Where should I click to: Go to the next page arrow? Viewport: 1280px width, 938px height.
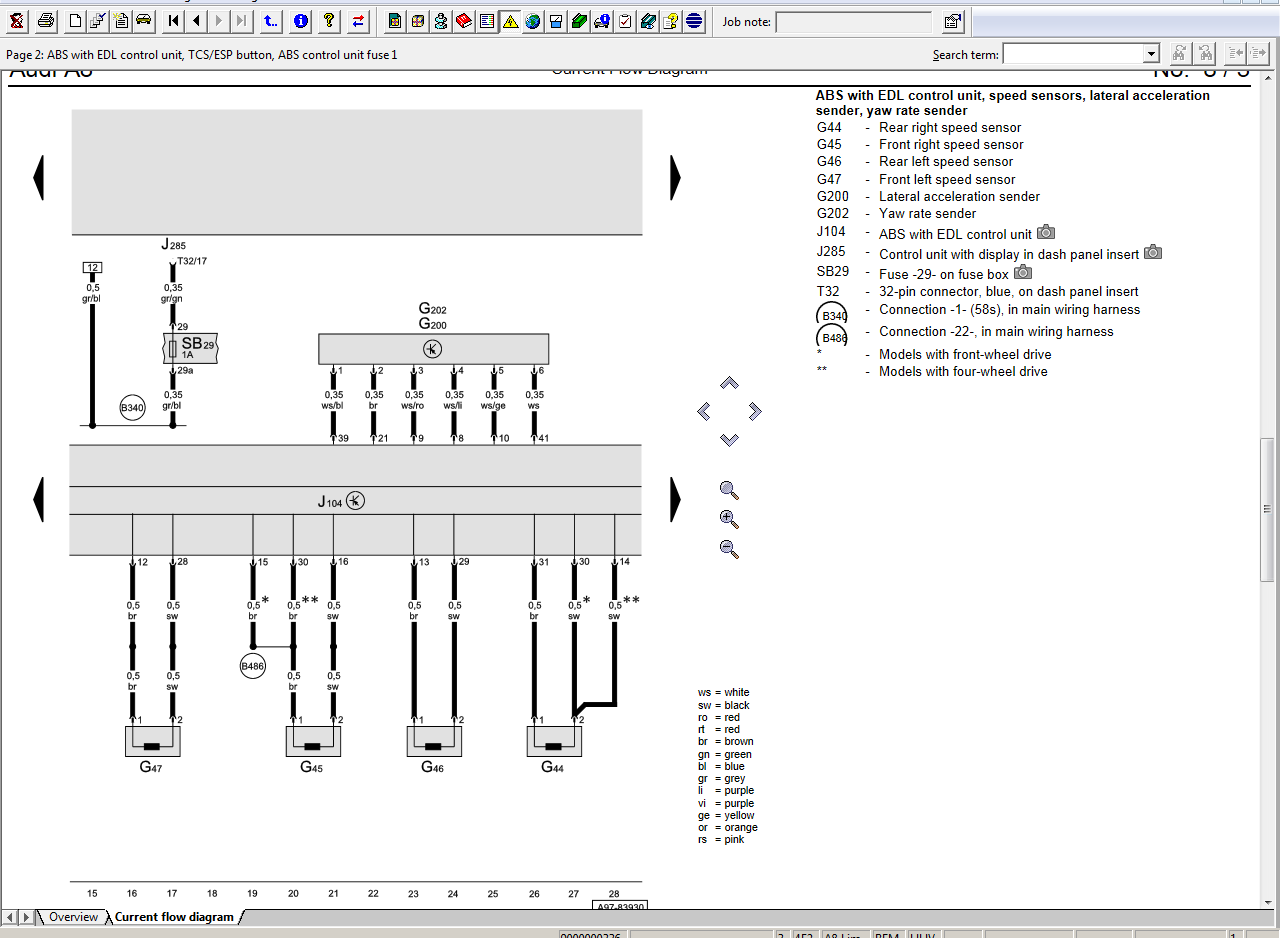coord(219,20)
